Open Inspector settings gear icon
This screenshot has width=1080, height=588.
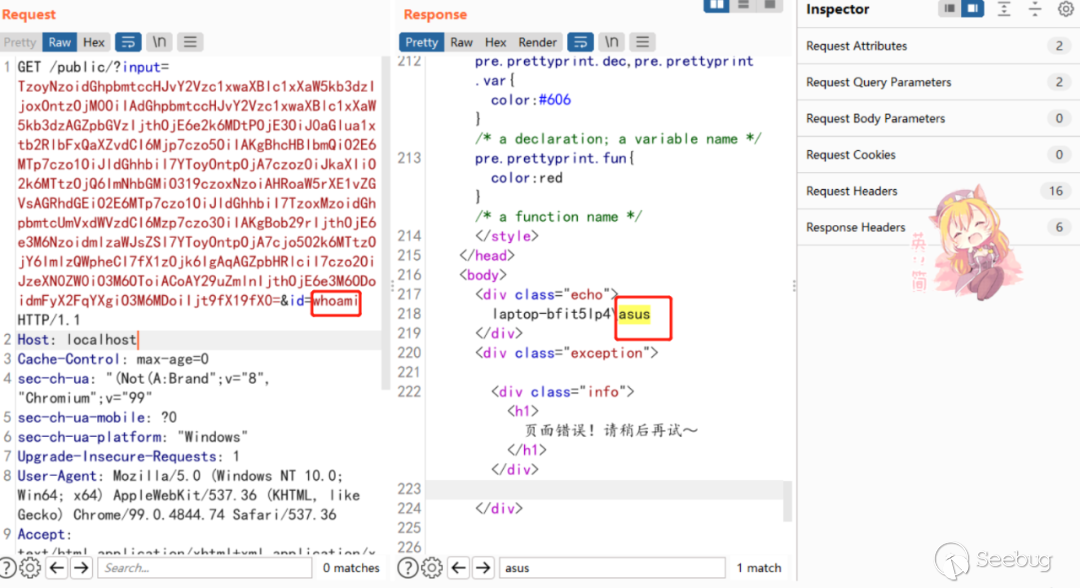coord(1065,9)
